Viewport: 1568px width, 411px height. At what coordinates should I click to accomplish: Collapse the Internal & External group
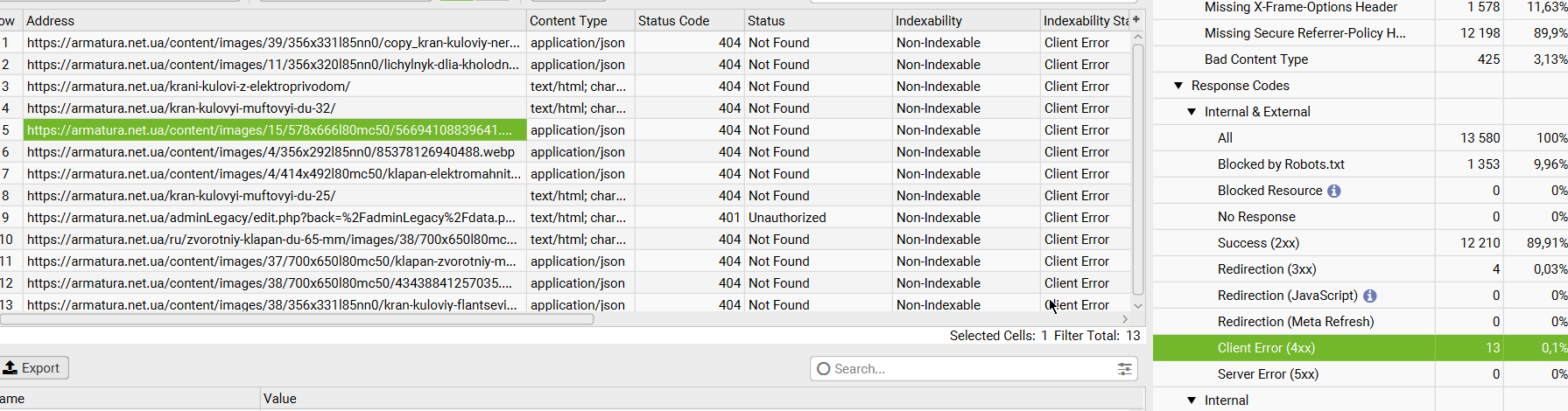pos(1192,112)
